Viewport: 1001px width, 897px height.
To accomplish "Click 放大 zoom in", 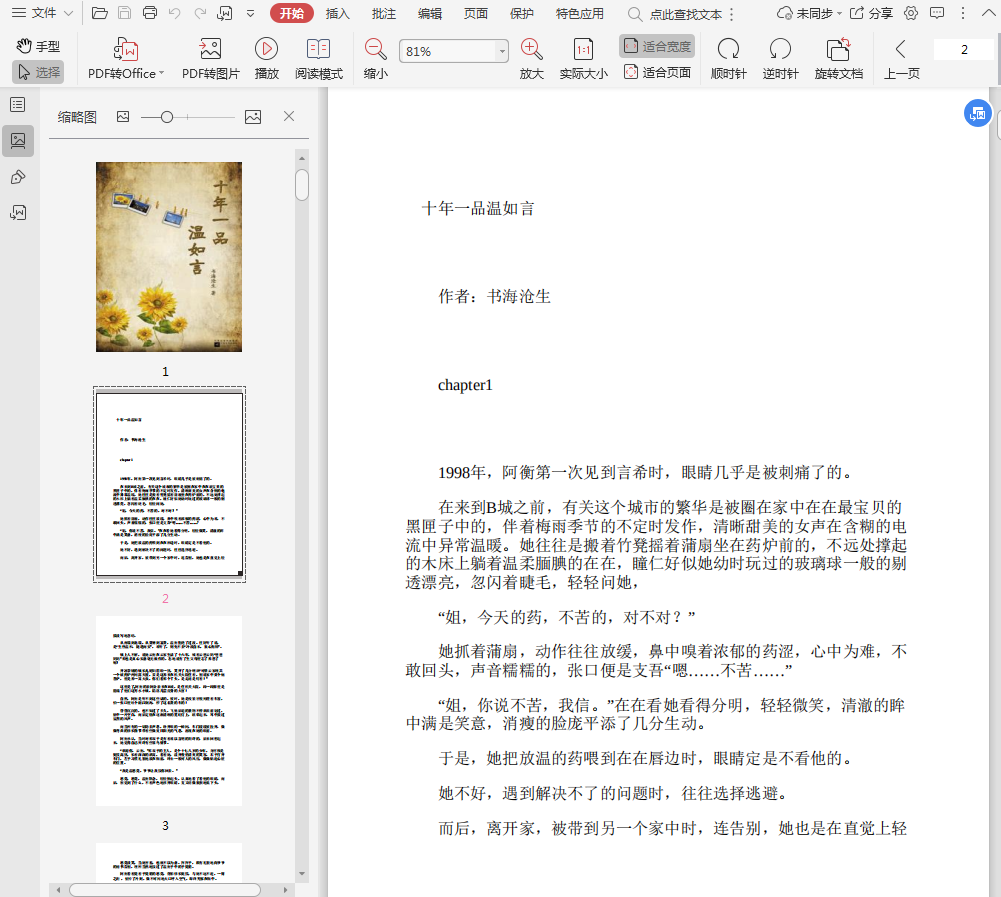I will 531,58.
